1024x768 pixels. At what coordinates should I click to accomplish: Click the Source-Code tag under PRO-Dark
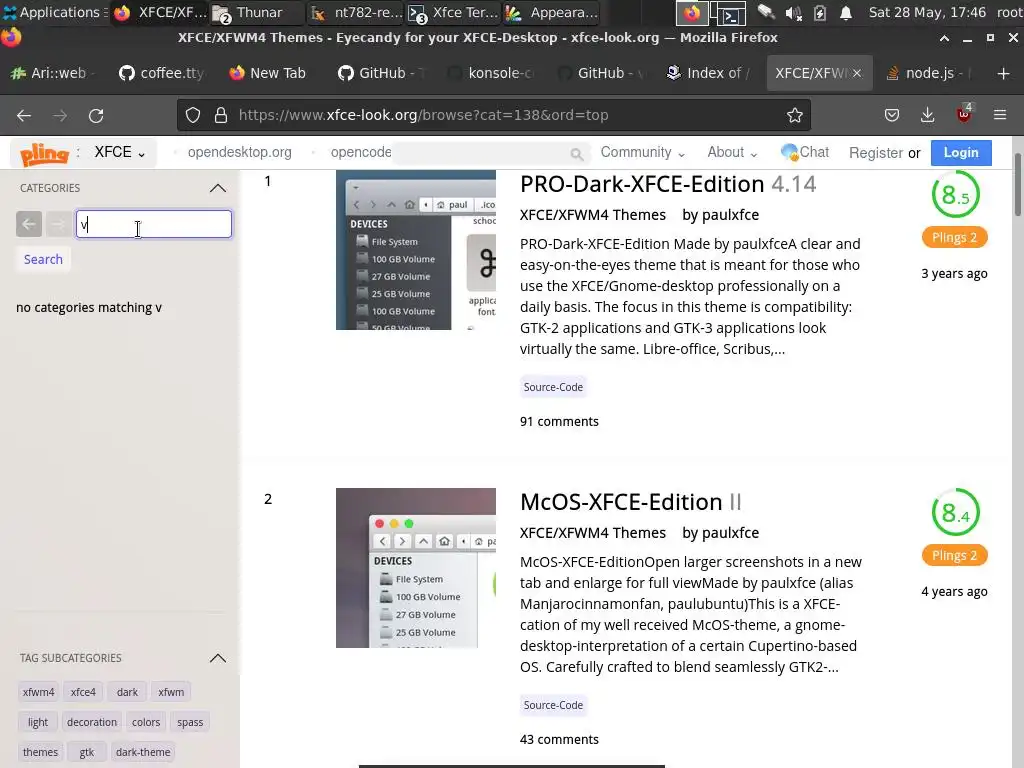(x=553, y=387)
